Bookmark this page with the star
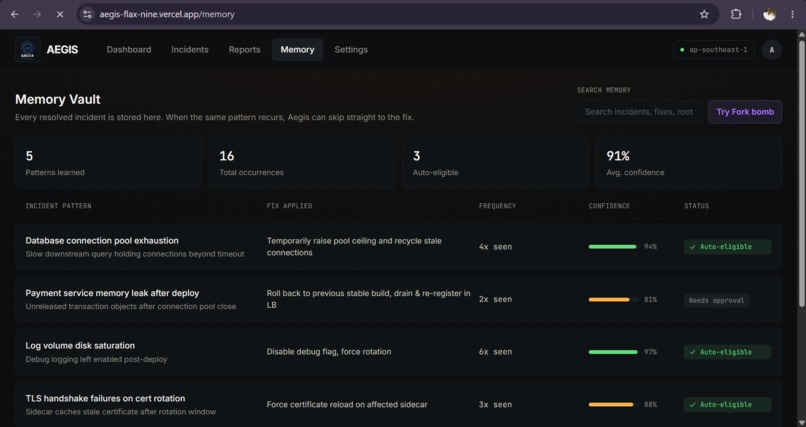The image size is (806, 427). pyautogui.click(x=704, y=14)
